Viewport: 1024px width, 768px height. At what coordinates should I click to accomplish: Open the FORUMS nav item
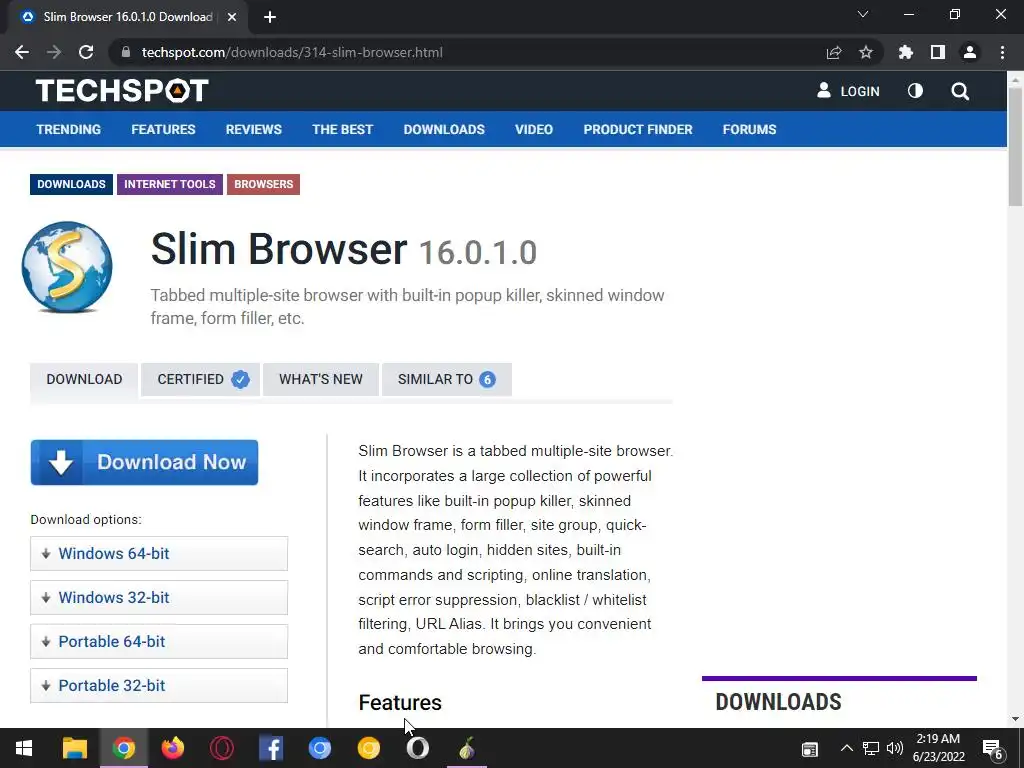coord(749,129)
